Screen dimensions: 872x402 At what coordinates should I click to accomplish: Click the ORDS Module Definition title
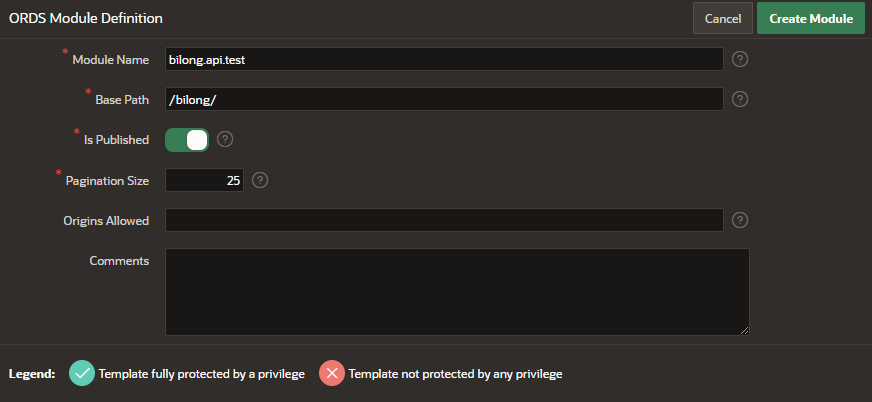[x=86, y=18]
